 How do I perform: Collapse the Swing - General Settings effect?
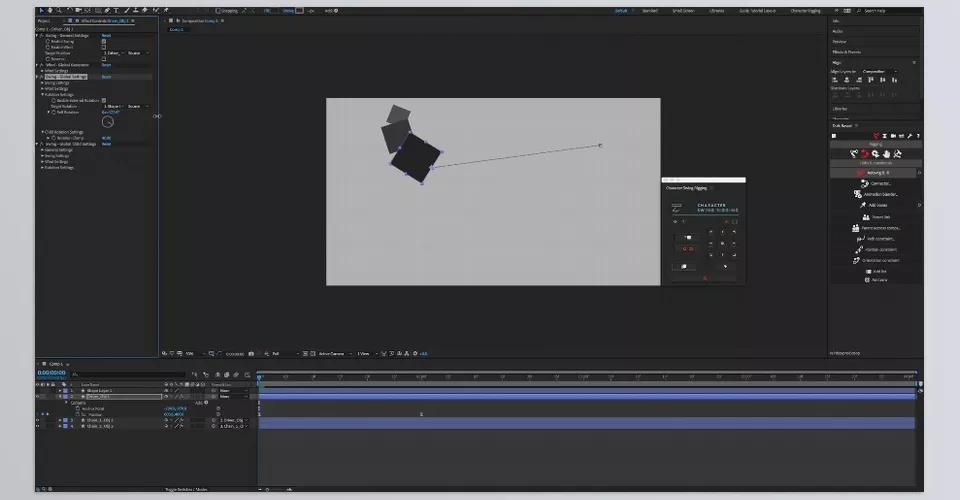tap(37, 35)
